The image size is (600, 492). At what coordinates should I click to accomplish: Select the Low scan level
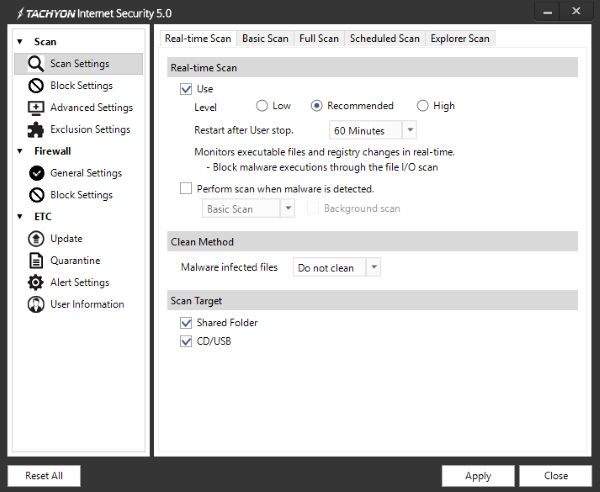tap(262, 106)
